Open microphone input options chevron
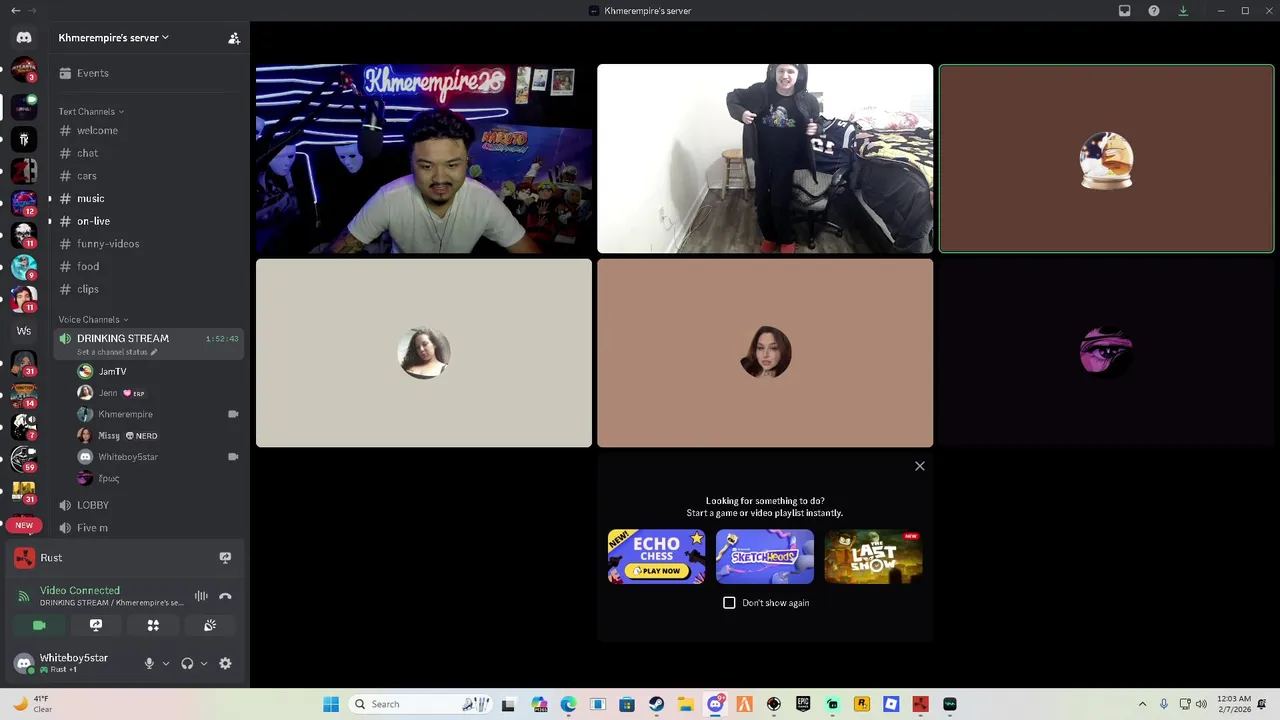 pos(166,663)
